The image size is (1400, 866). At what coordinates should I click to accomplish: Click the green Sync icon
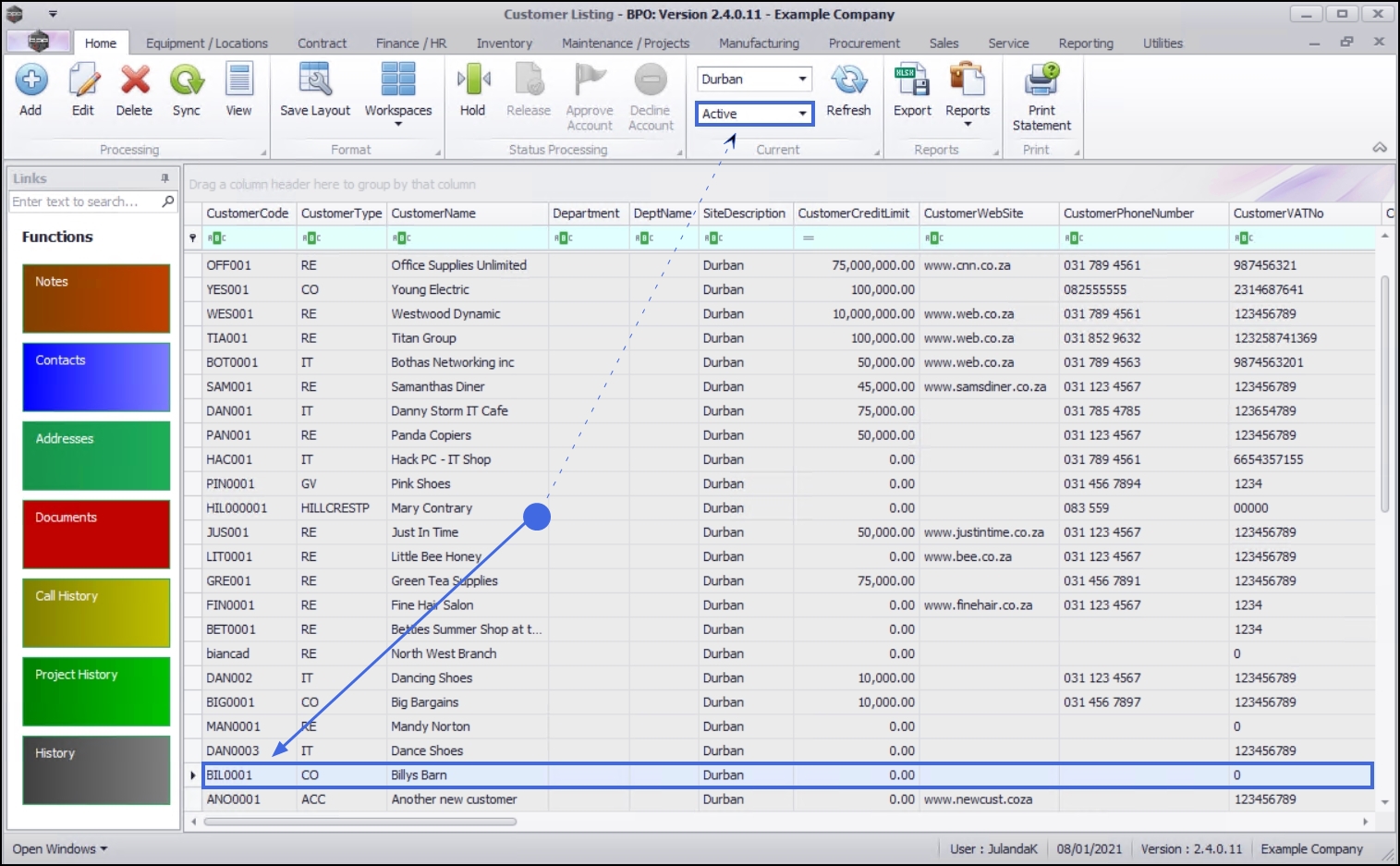pyautogui.click(x=187, y=80)
